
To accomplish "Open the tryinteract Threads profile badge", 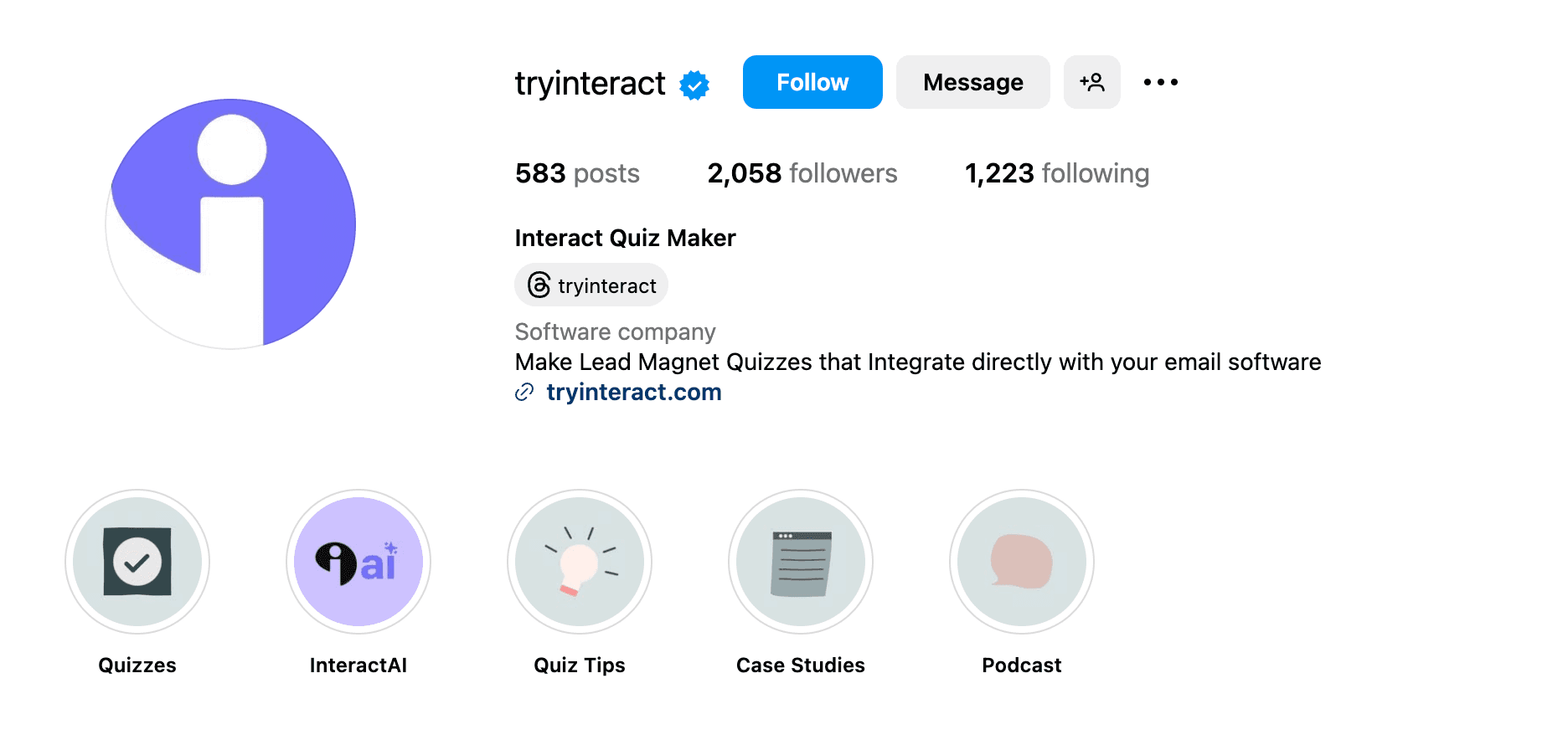I will click(x=591, y=285).
